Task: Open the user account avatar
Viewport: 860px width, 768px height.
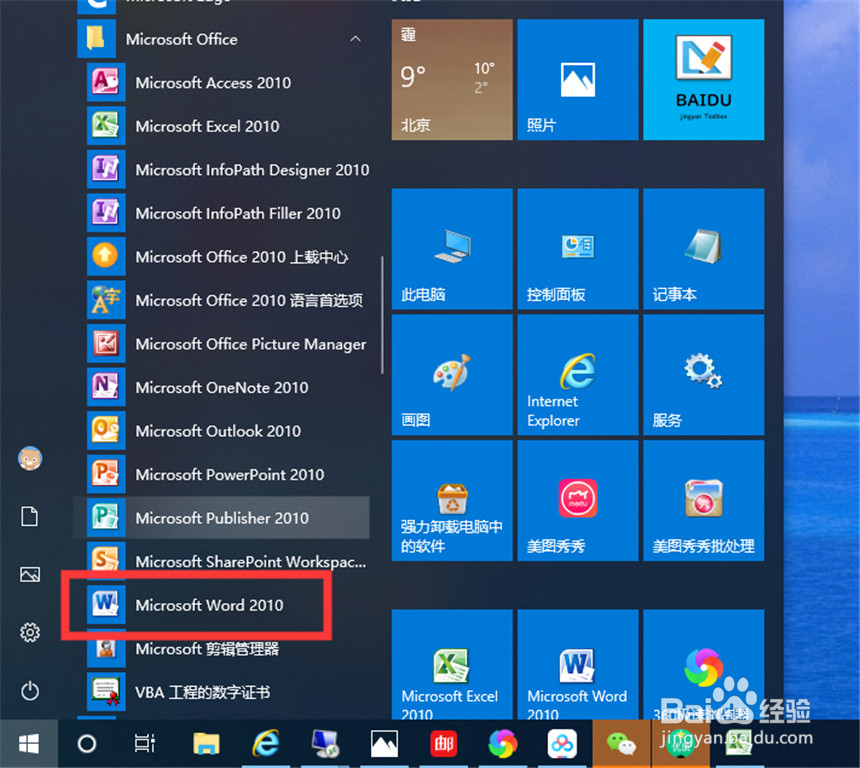Action: tap(30, 458)
